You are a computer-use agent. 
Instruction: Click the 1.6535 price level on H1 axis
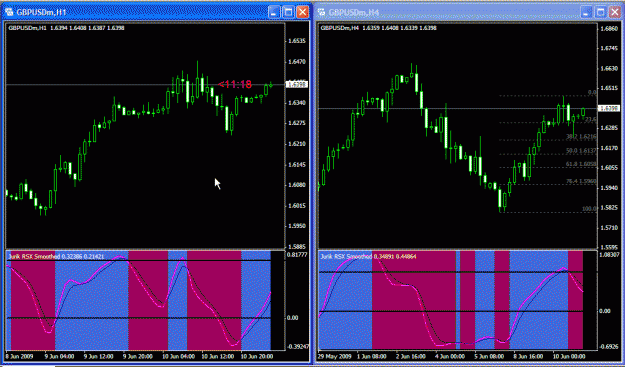(297, 41)
